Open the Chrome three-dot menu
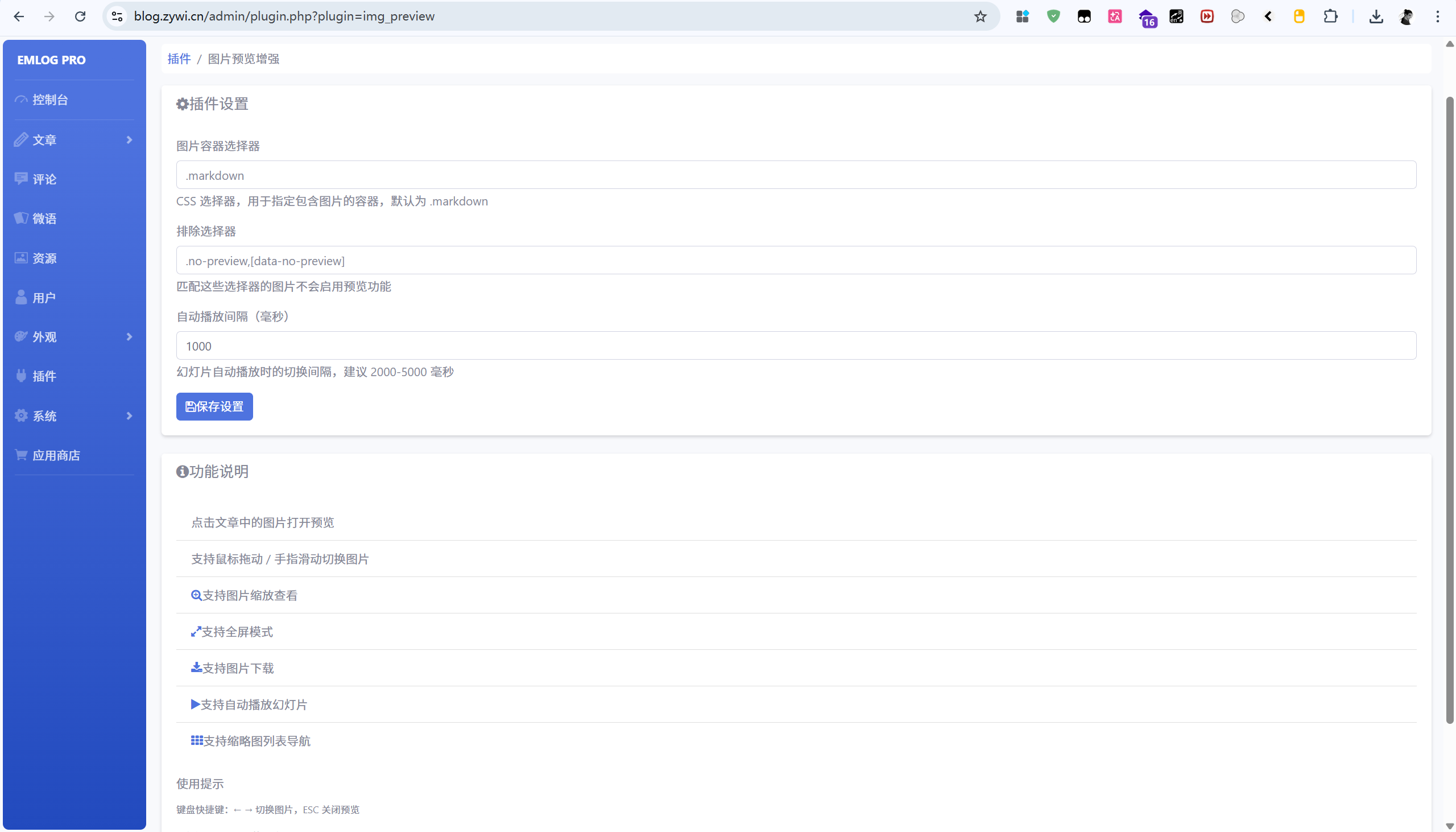 tap(1438, 17)
